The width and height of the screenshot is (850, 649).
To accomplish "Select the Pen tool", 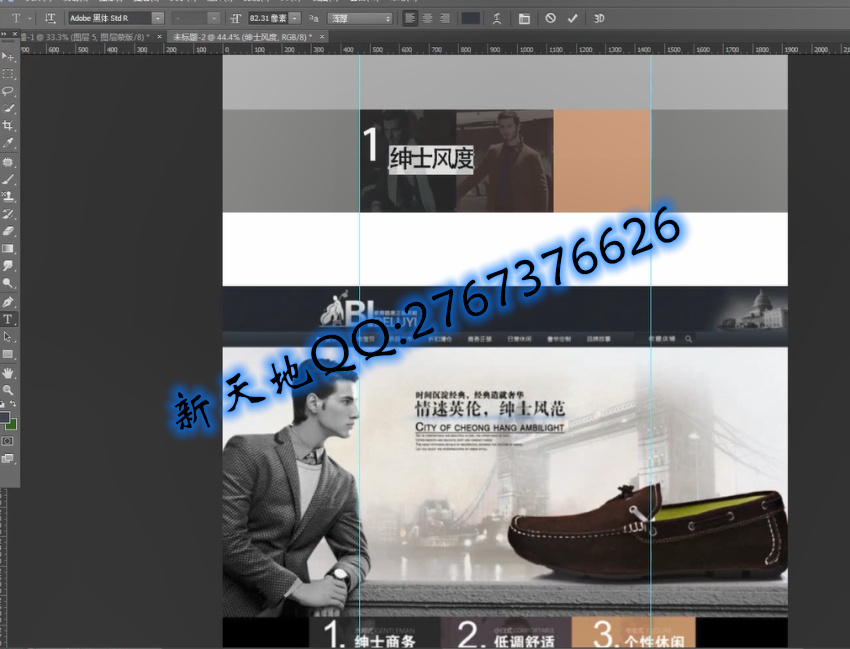I will (8, 301).
